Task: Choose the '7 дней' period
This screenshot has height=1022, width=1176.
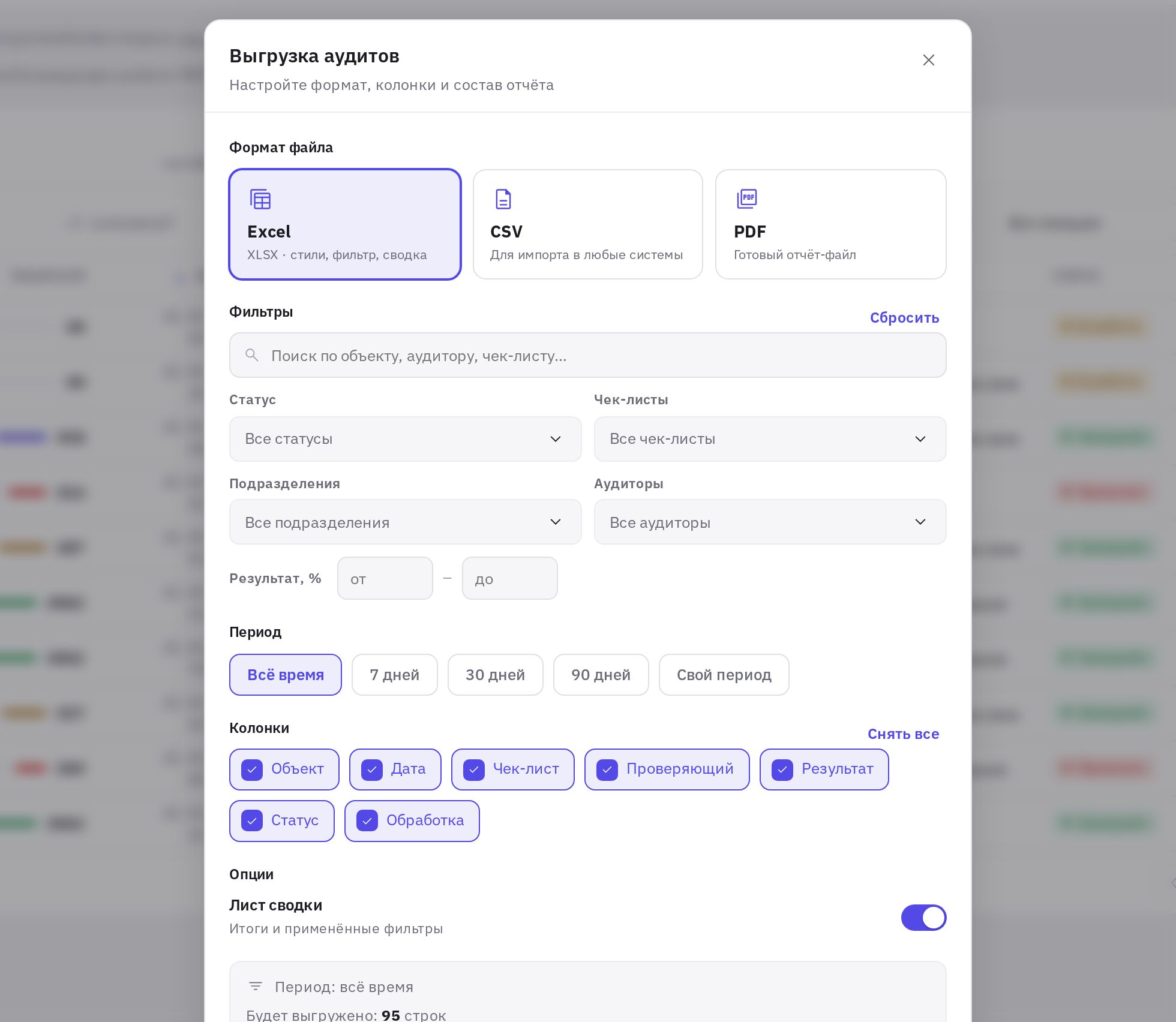Action: point(395,675)
